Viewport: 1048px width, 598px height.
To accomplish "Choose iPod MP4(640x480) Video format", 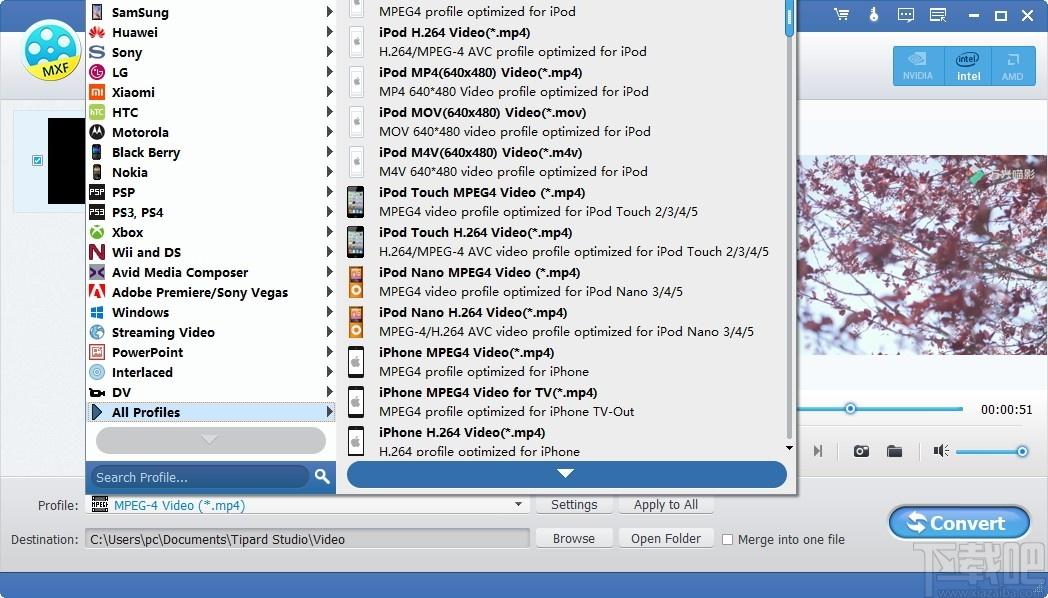I will coord(565,82).
